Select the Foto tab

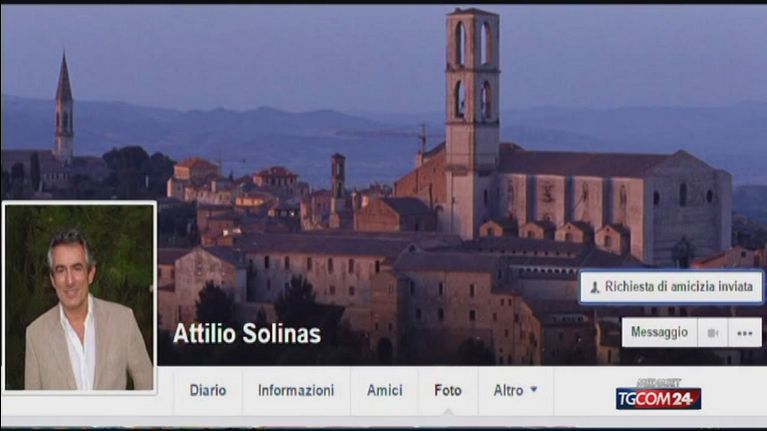(x=448, y=390)
